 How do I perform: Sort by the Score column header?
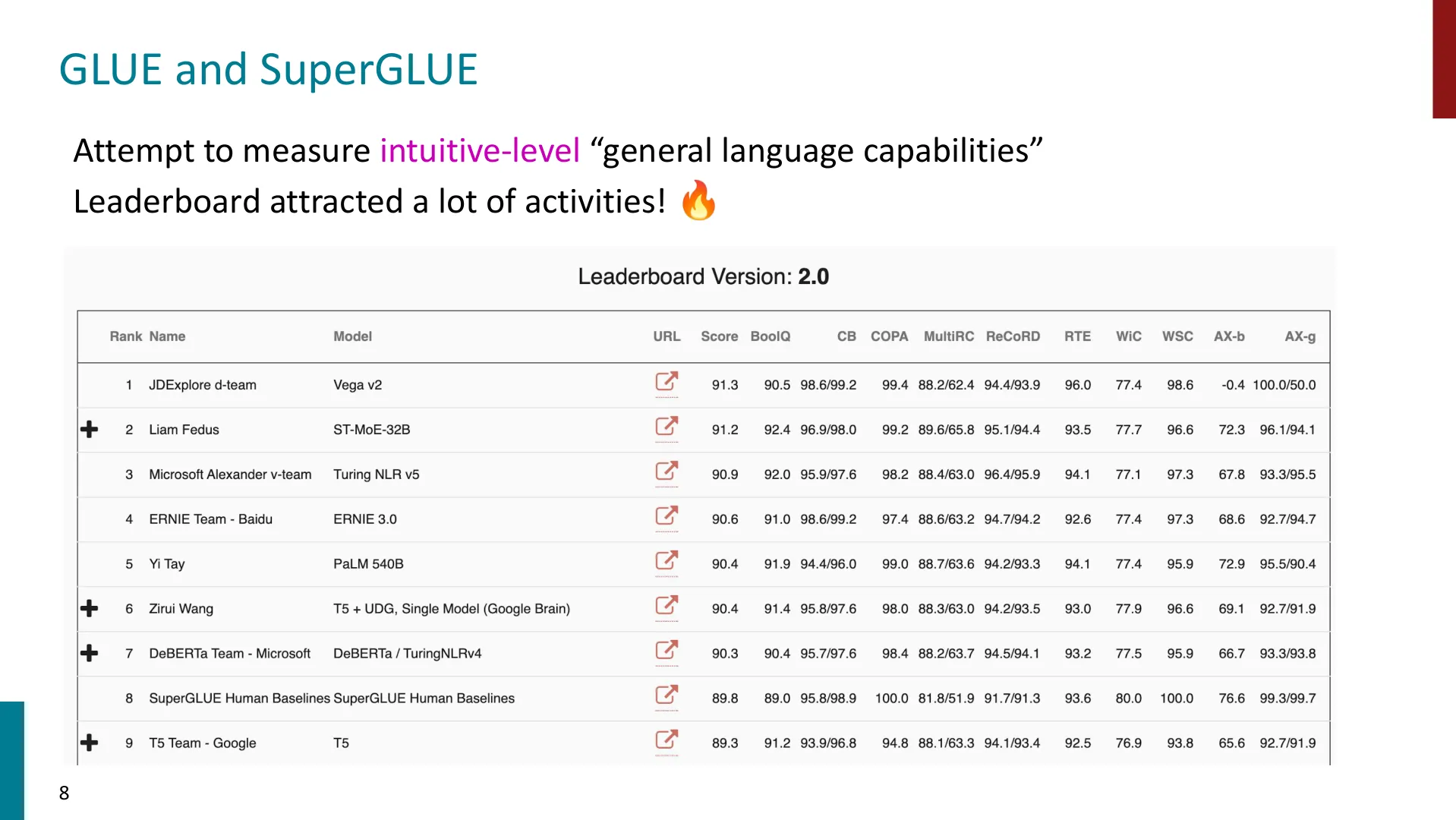[x=719, y=336]
